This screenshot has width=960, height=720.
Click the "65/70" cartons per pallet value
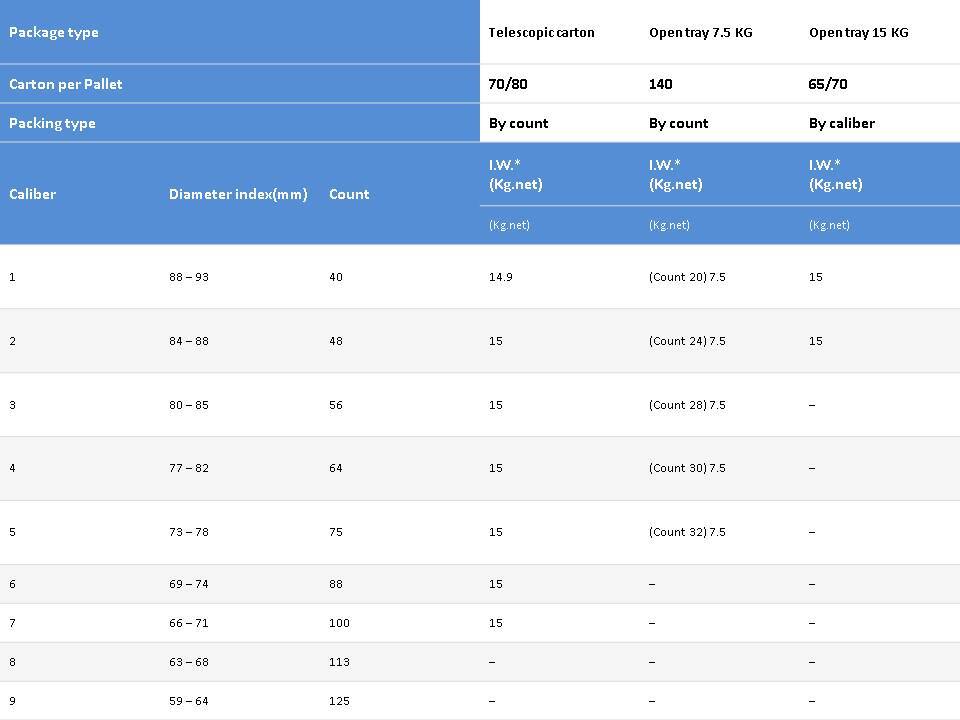point(828,84)
